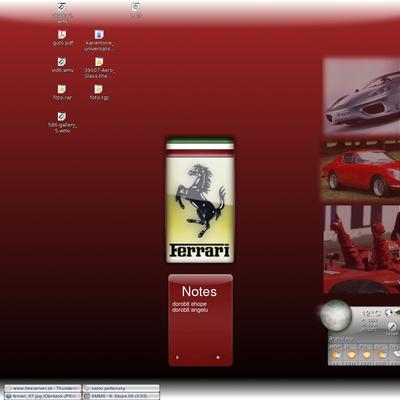Click the wind direction compass icon in weather widget
The image size is (400, 400).
tap(392, 327)
